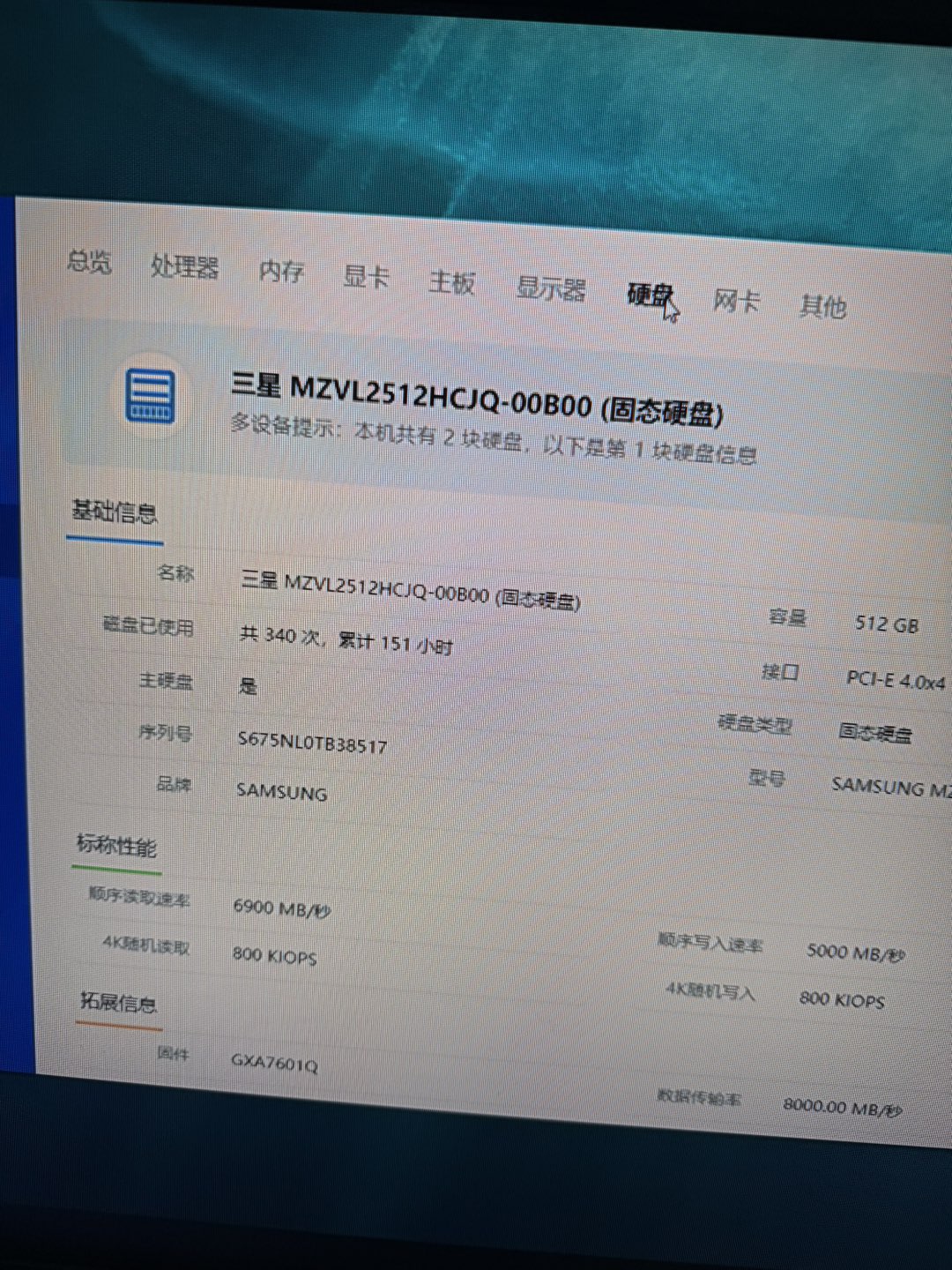Show the 其他 tab
The image size is (952, 1270).
(x=822, y=307)
